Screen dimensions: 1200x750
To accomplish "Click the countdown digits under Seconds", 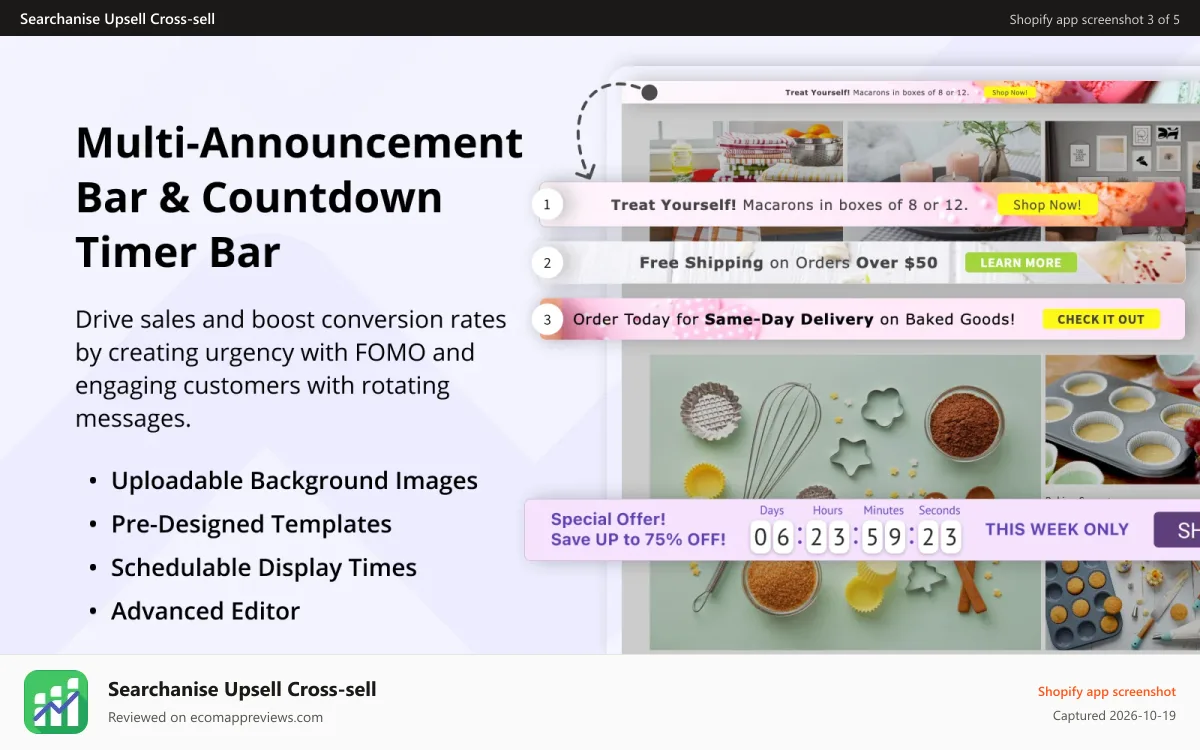I will tap(940, 538).
